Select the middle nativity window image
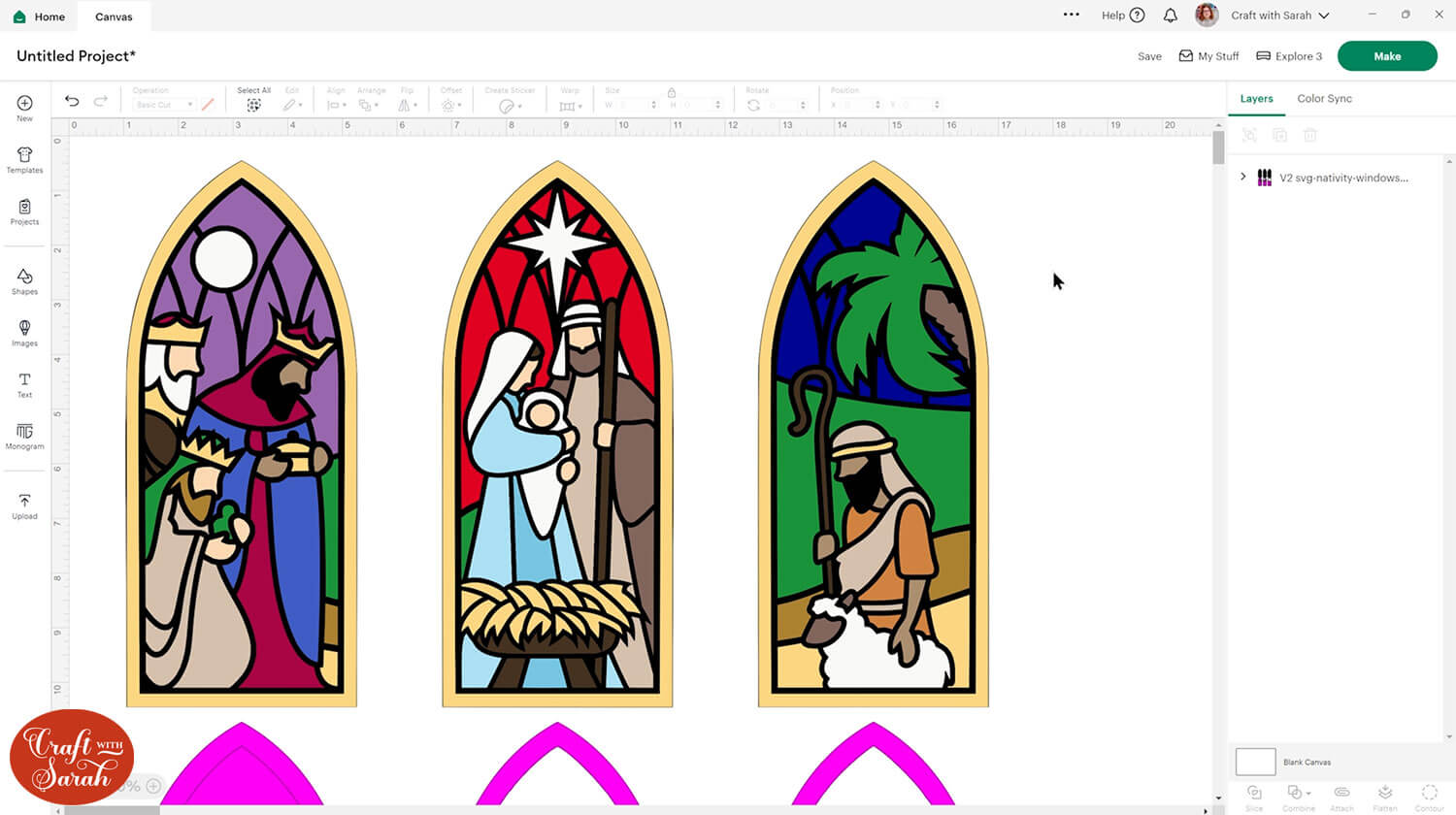Viewport: 1456px width, 815px height. pyautogui.click(x=557, y=437)
